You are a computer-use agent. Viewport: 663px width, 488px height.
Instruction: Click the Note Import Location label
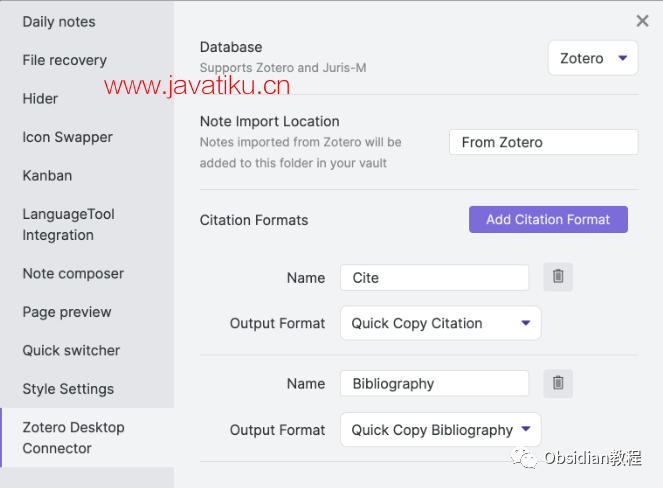pos(269,121)
